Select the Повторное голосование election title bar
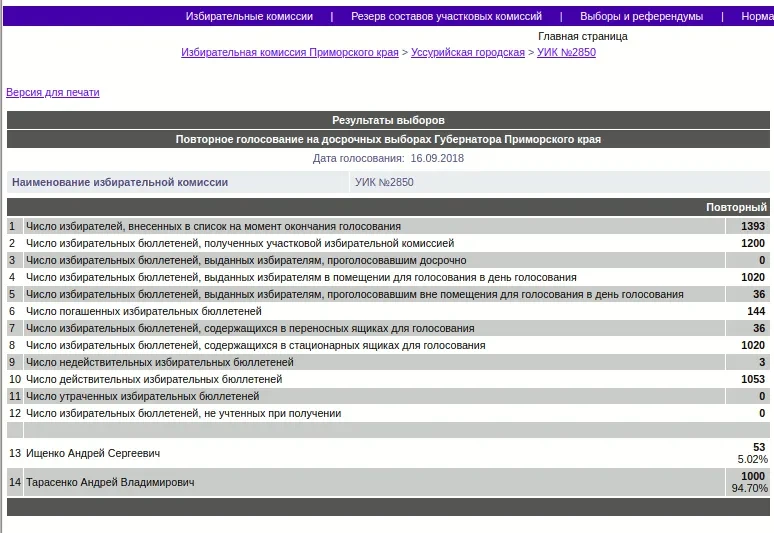The image size is (774, 533). (388, 139)
